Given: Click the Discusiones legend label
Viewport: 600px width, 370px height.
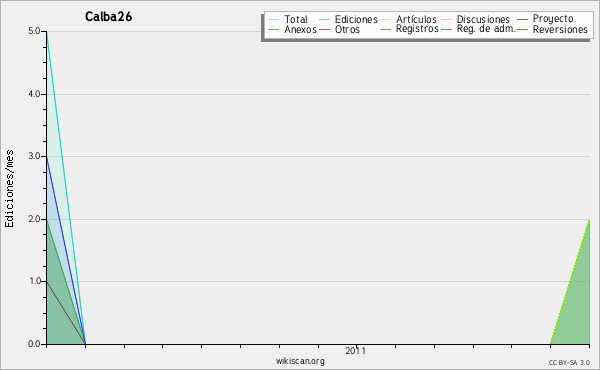Looking at the screenshot, I should [483, 19].
